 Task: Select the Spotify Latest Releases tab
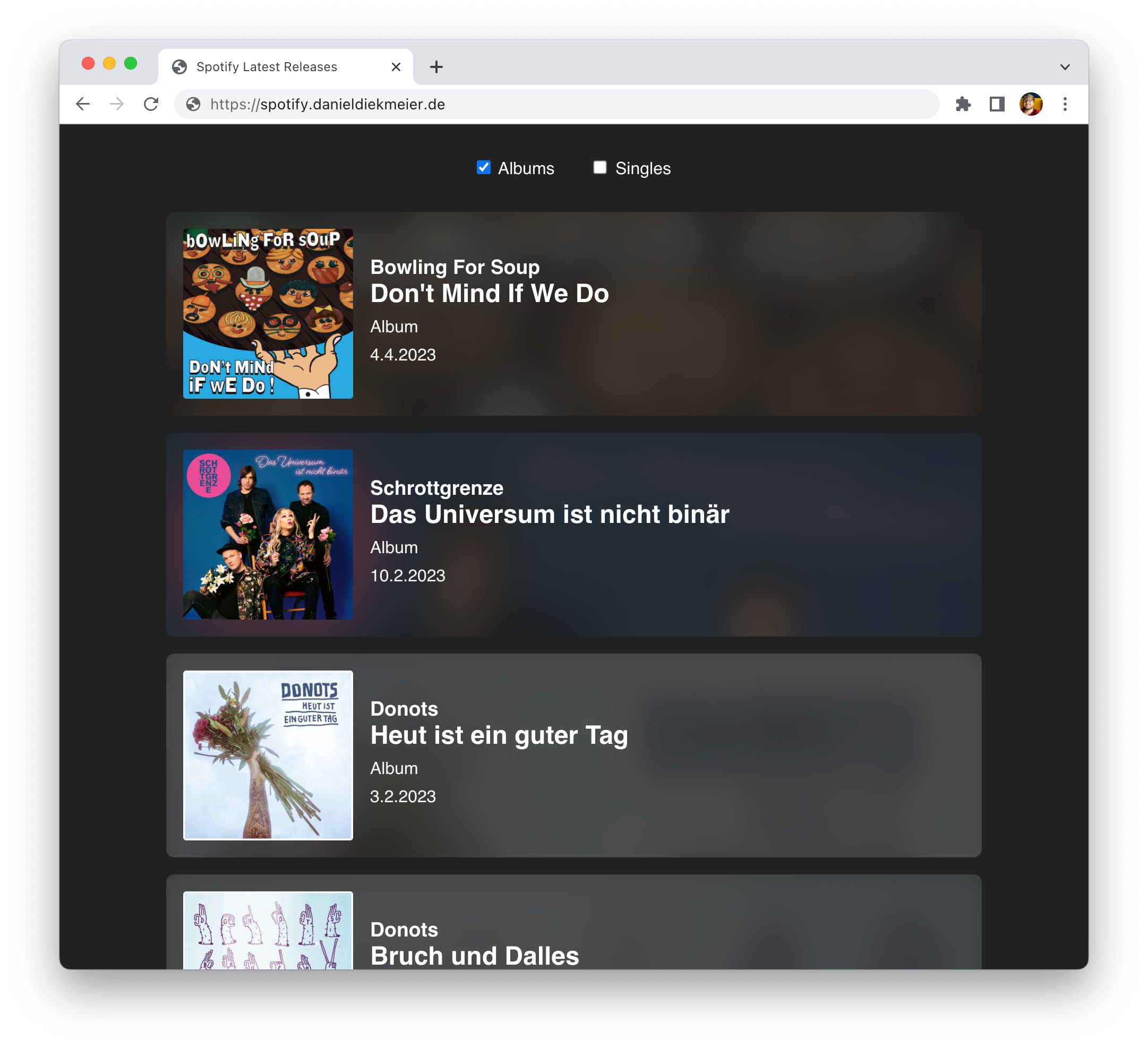[x=267, y=67]
